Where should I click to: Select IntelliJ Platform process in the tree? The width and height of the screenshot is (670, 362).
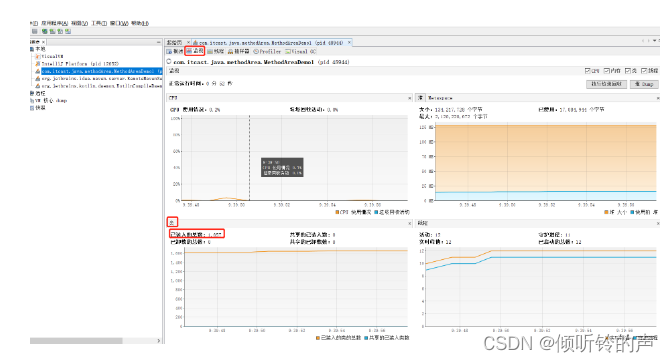pyautogui.click(x=80, y=64)
